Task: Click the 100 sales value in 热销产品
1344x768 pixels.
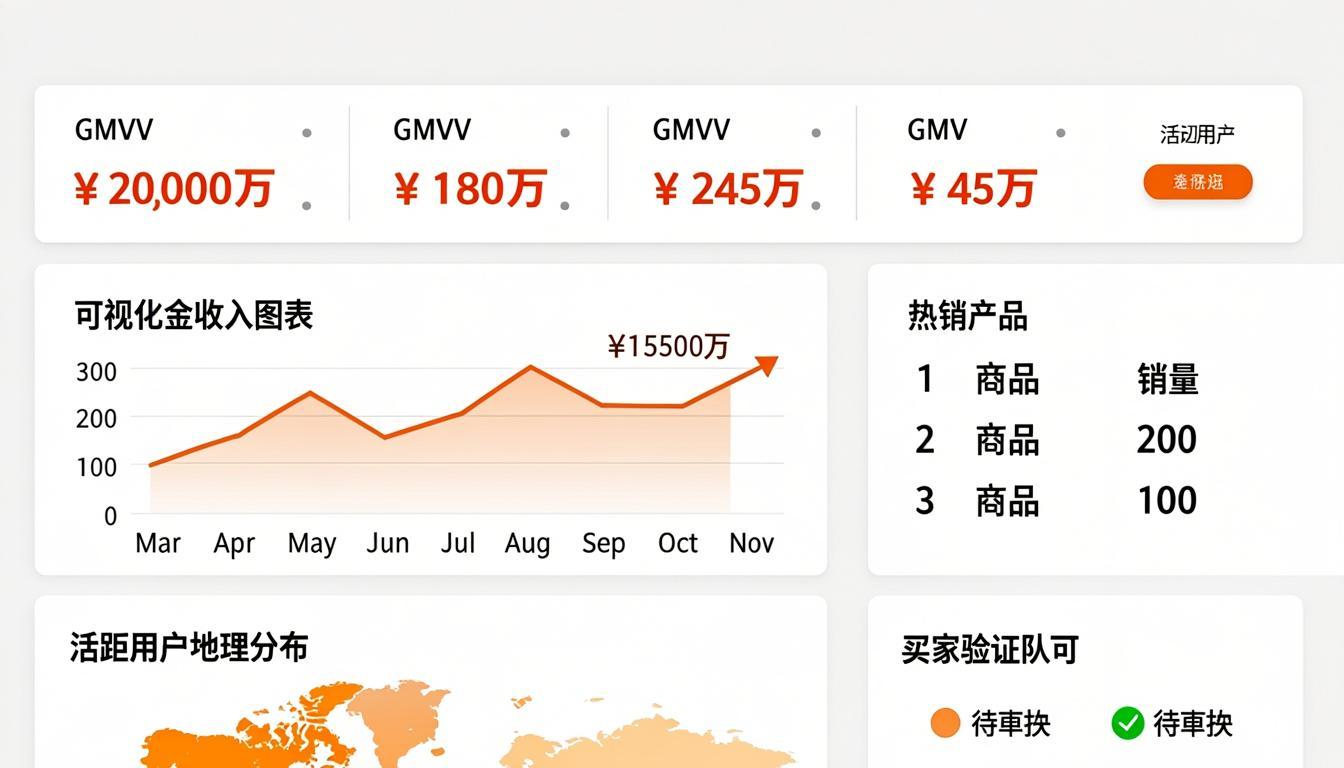Action: pos(1167,501)
